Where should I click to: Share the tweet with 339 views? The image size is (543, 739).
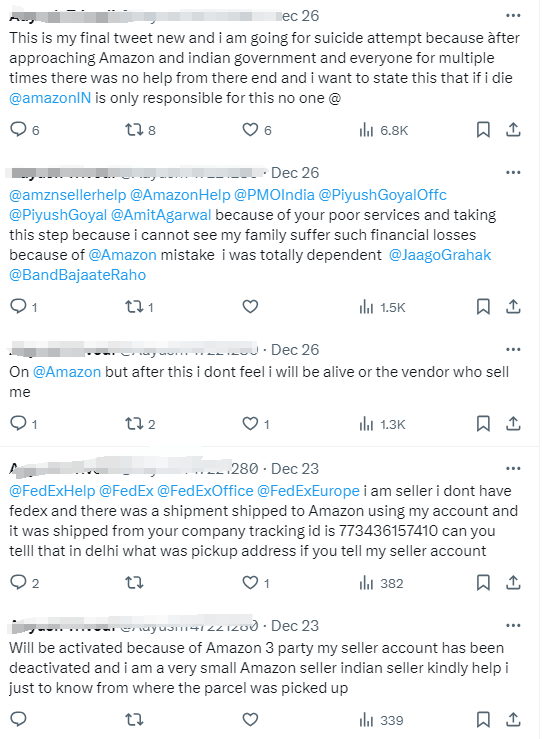click(x=513, y=719)
